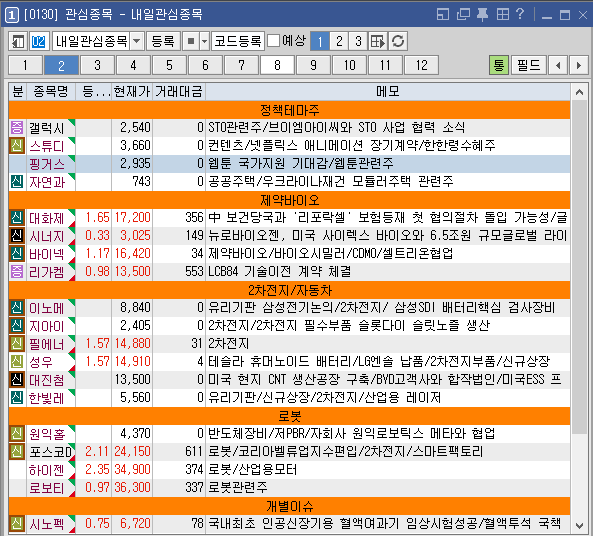
Task: Click the black 신 badge on 대진첨 row
Action: [x=17, y=380]
